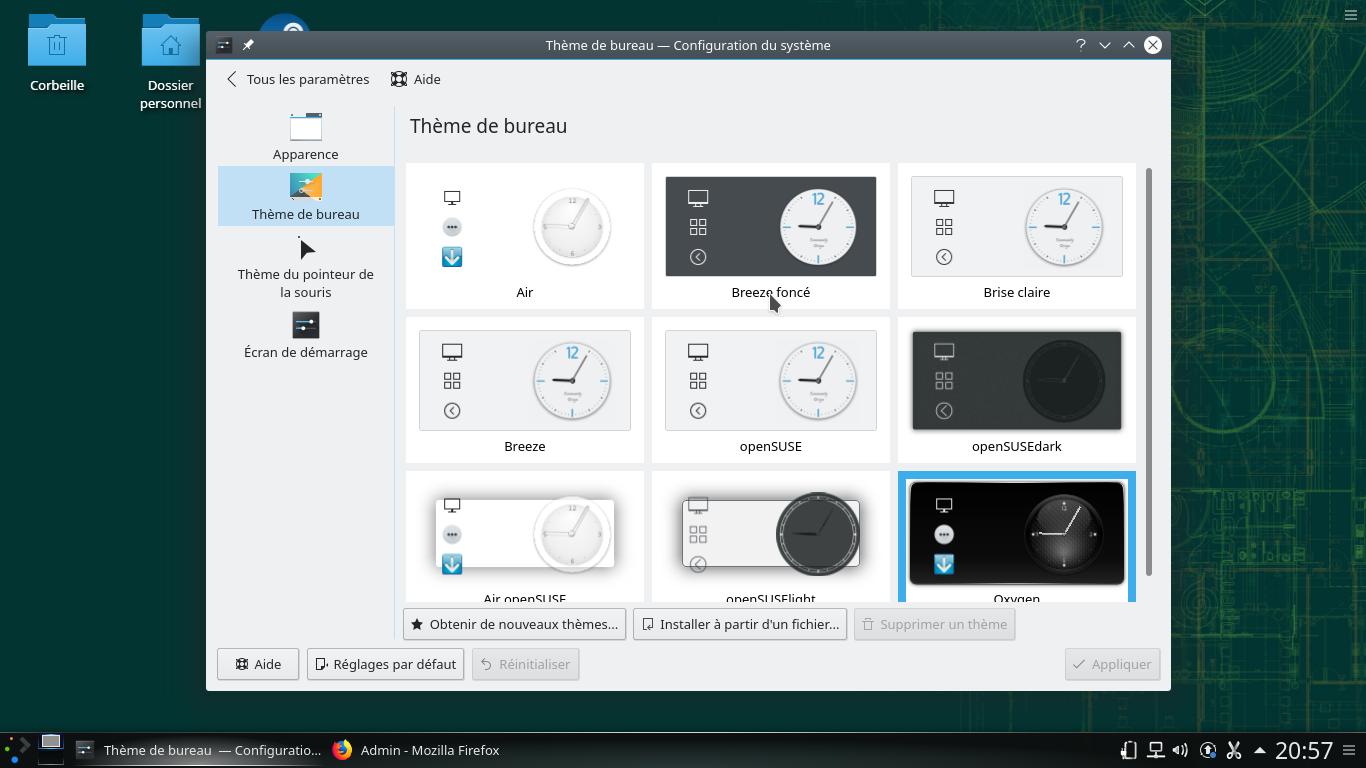Viewport: 1366px width, 768px height.
Task: Open the software updates tray icon
Action: click(1208, 750)
